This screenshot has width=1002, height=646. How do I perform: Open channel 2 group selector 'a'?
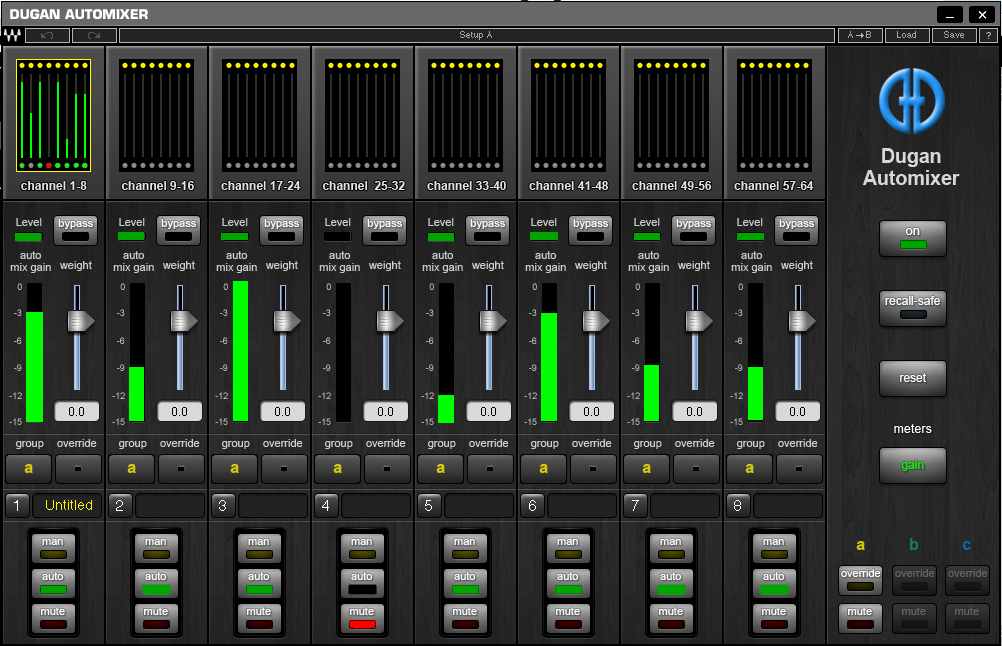[132, 468]
